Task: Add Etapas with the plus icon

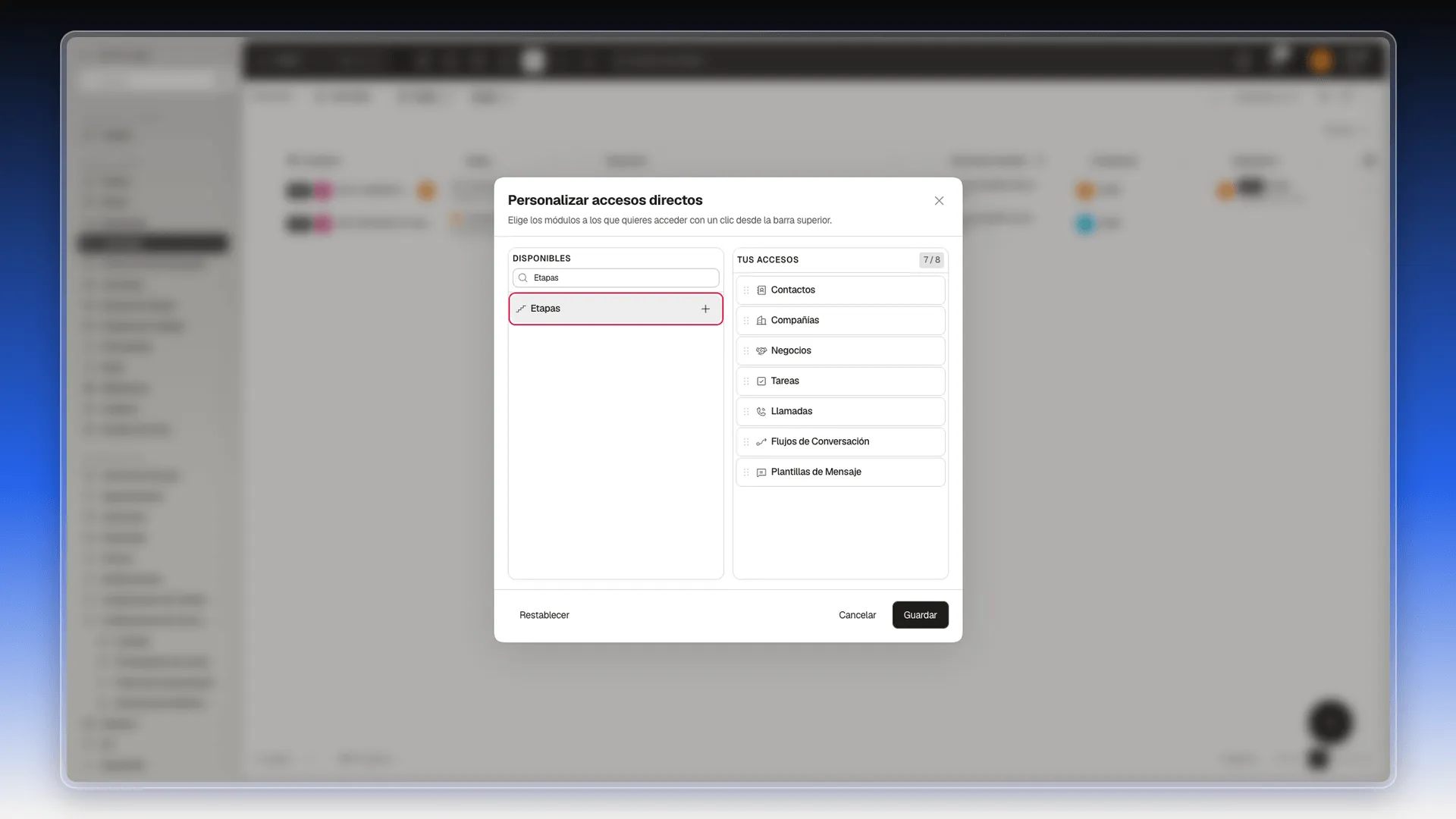Action: point(705,309)
